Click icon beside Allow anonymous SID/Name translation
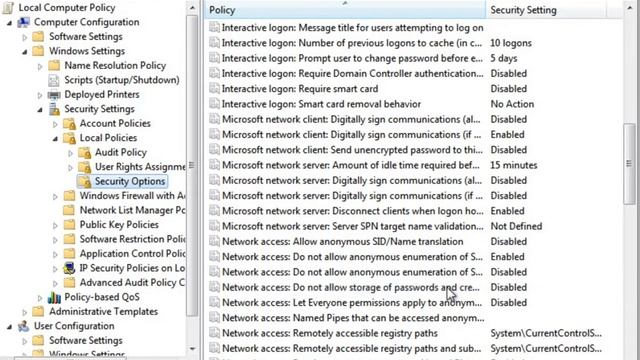This screenshot has height=360, width=640. click(214, 242)
